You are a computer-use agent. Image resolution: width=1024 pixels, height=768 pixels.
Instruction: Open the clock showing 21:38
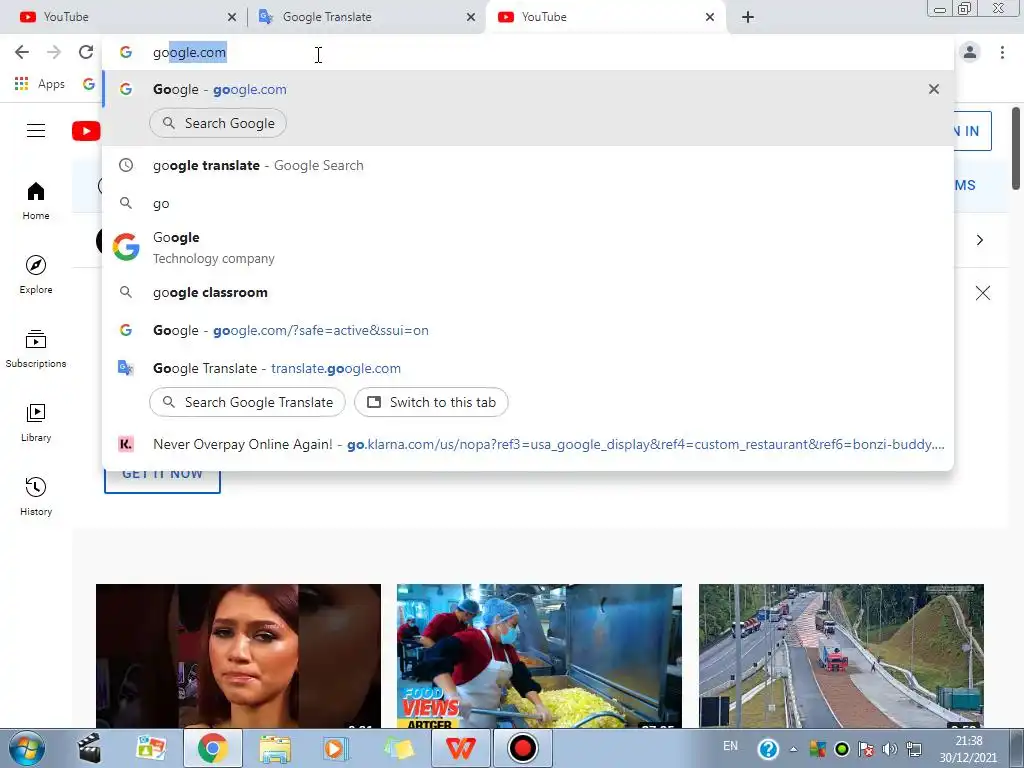tap(969, 749)
